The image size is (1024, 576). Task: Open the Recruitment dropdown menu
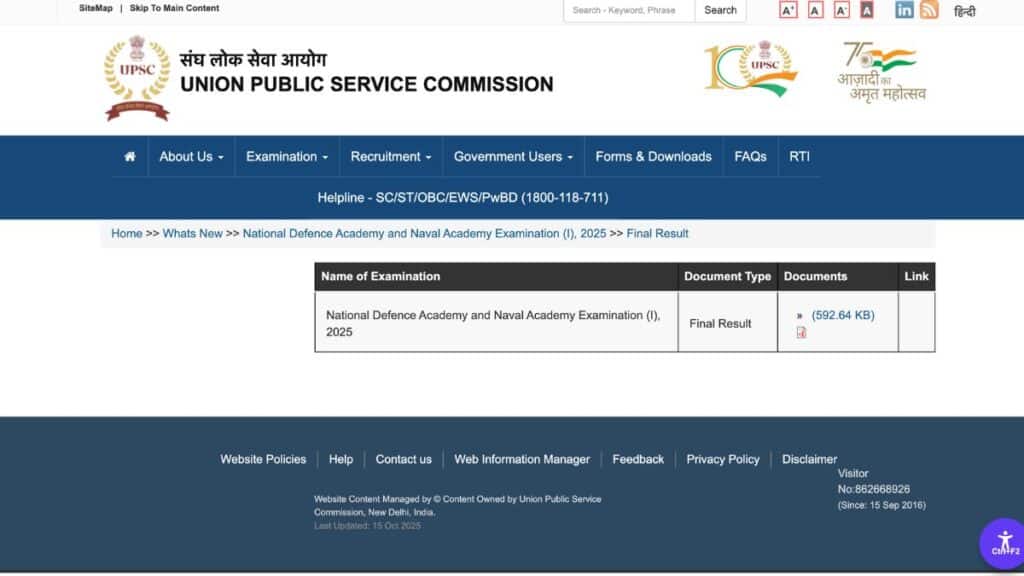tap(390, 157)
